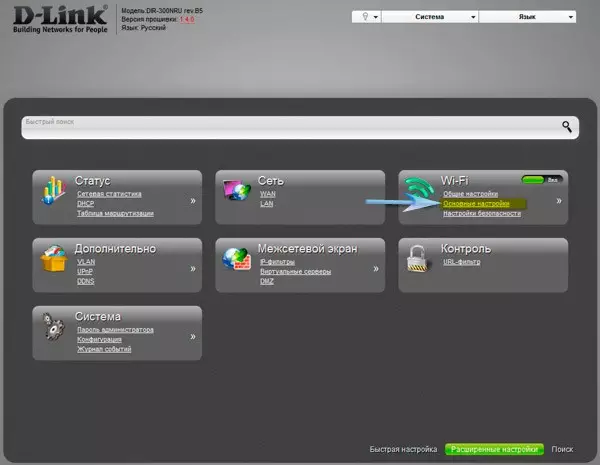Switch to Быстрая настройка mode

click(x=403, y=449)
